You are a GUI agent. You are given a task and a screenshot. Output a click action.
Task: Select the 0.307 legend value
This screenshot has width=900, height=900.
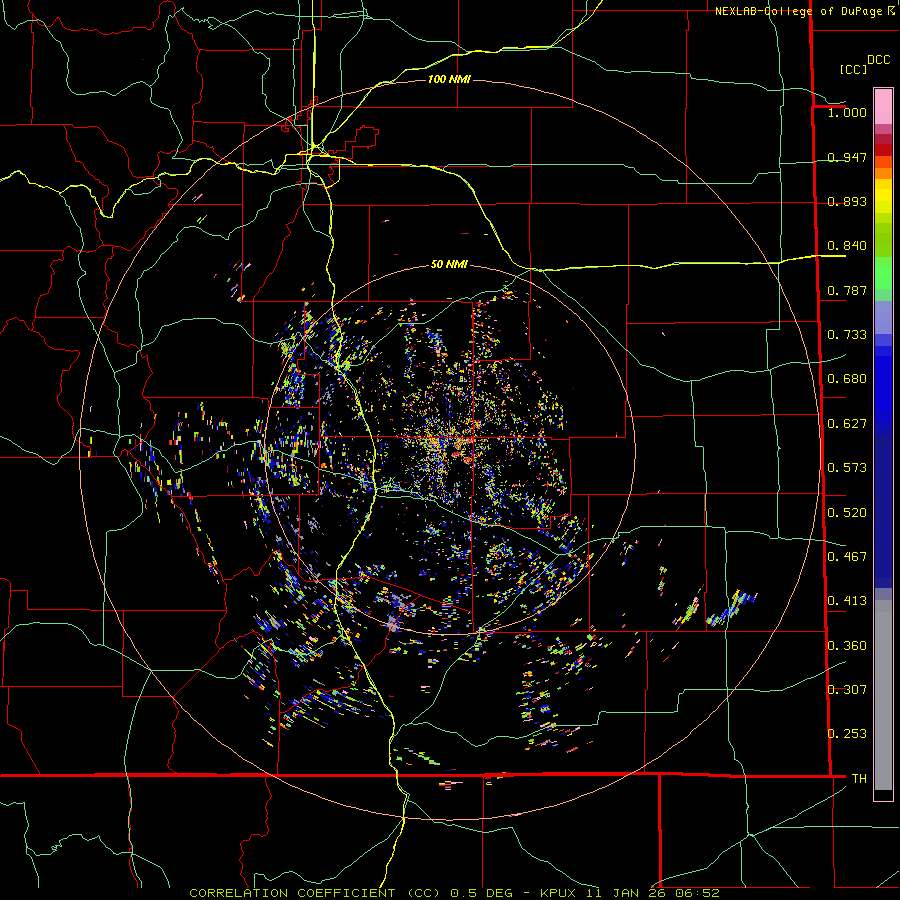pyautogui.click(x=847, y=690)
